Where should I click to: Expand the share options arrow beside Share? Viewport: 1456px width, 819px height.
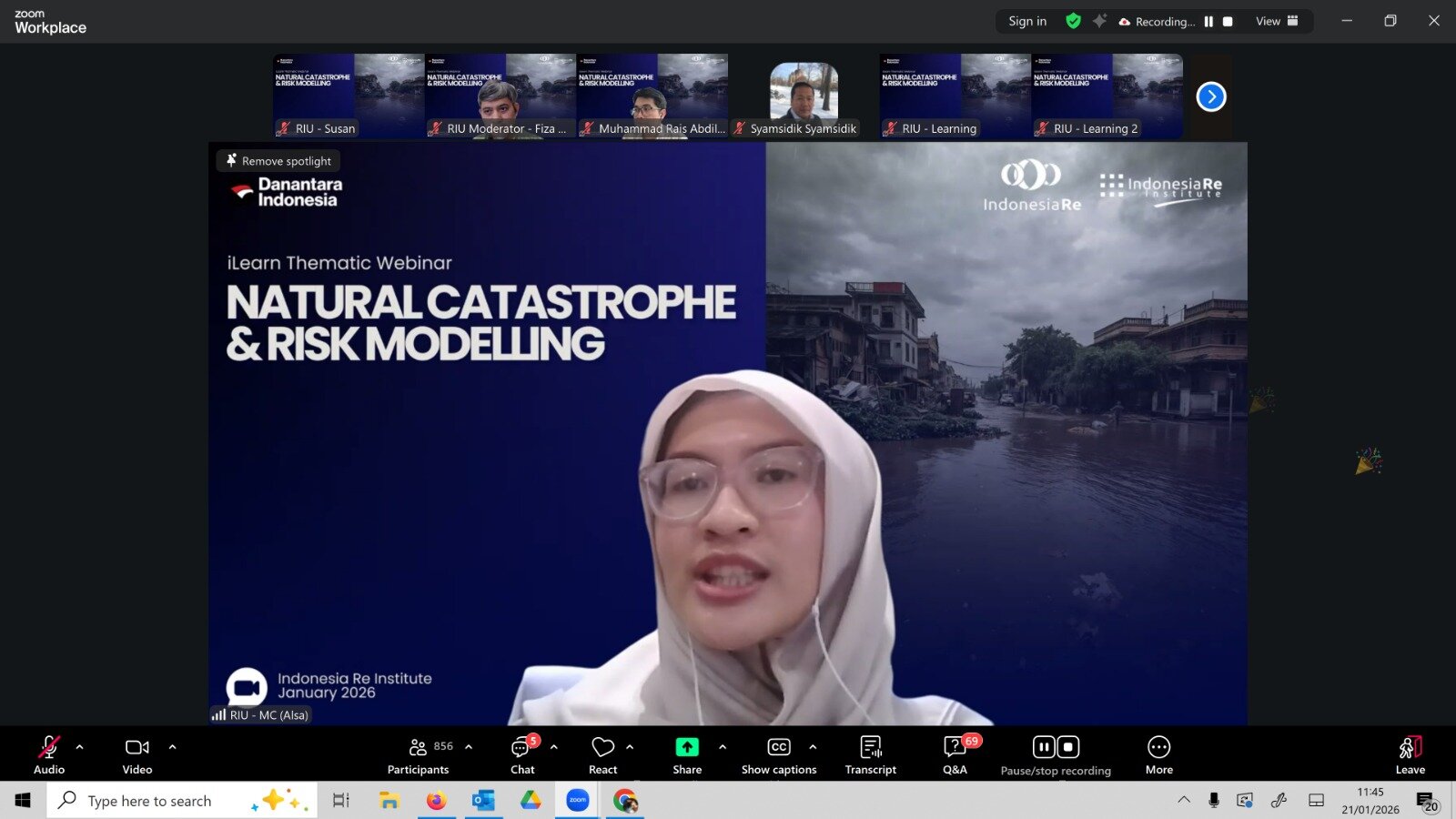pos(723,747)
